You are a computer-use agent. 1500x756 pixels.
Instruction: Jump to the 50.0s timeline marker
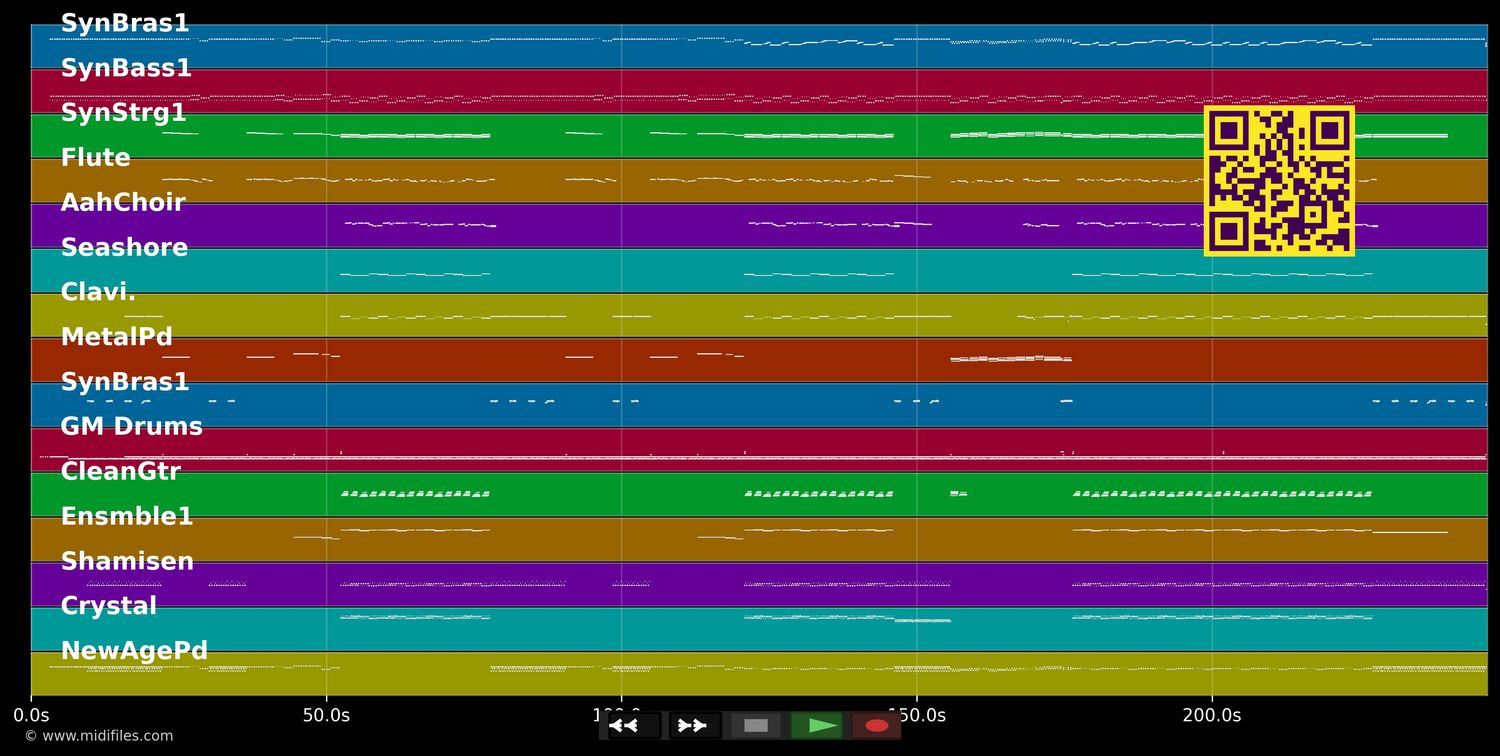pos(326,716)
